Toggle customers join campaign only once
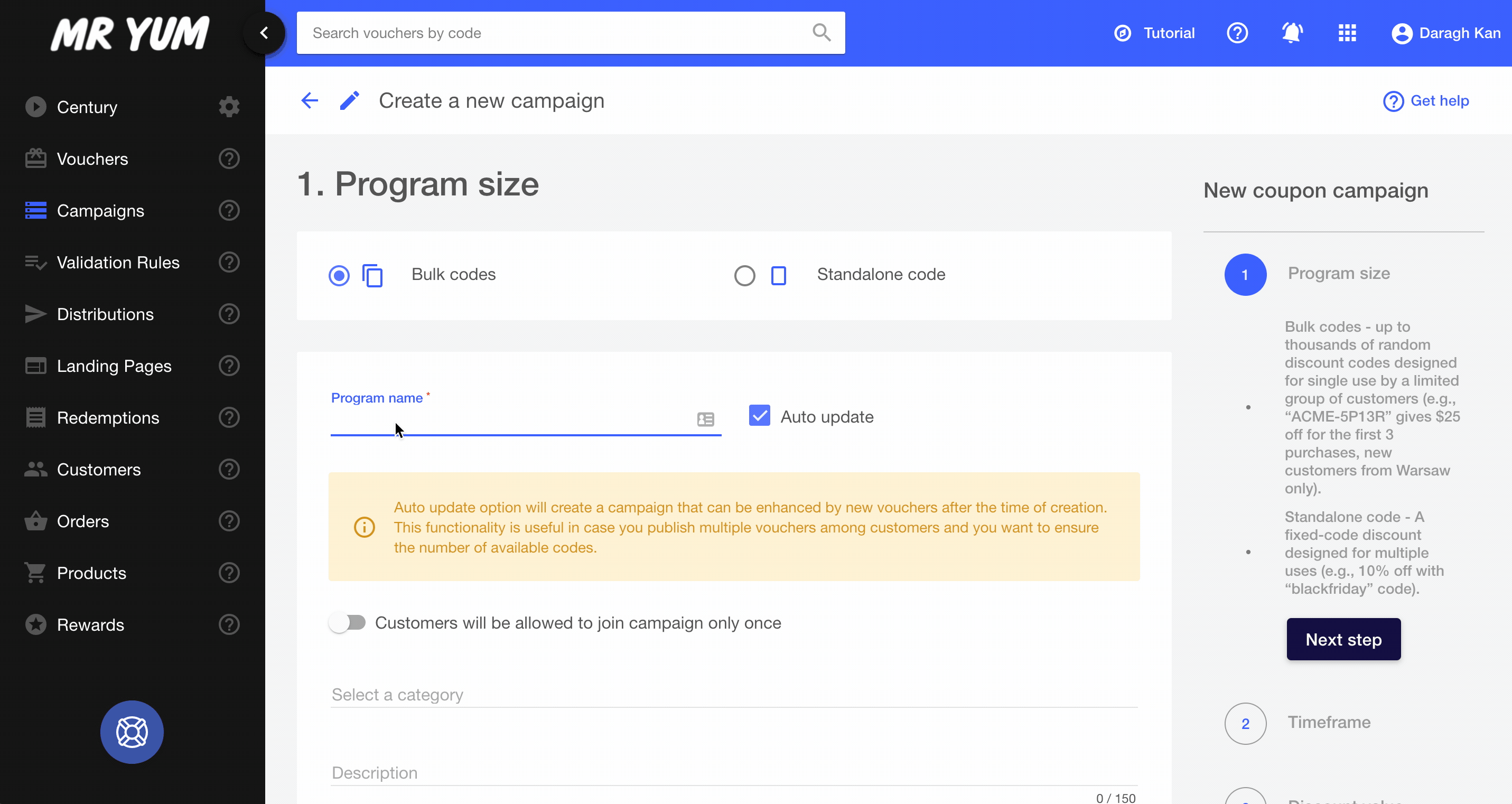Screen dimensions: 1512x804 (x=347, y=622)
